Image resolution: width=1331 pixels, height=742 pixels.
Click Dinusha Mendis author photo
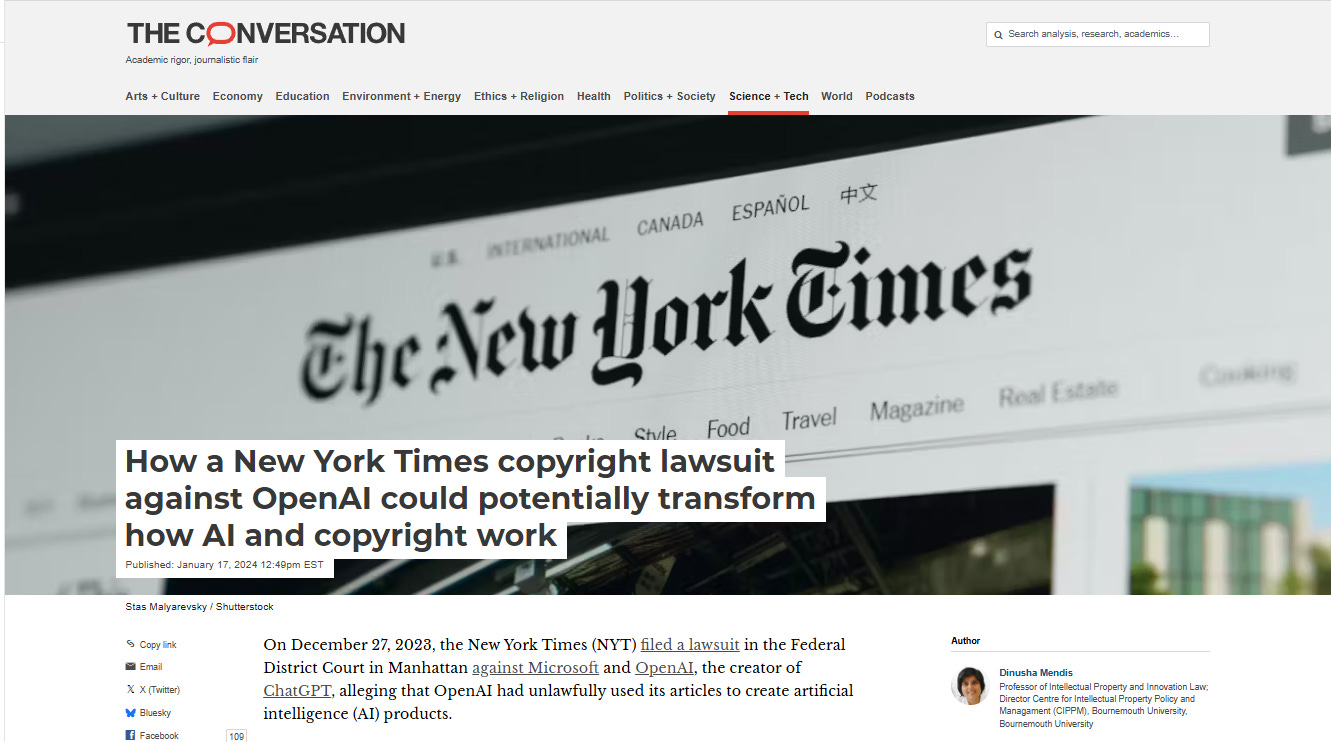point(970,686)
